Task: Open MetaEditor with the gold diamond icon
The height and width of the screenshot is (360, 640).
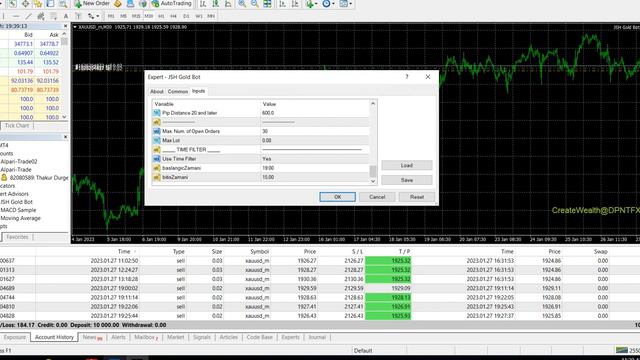Action: (118, 4)
